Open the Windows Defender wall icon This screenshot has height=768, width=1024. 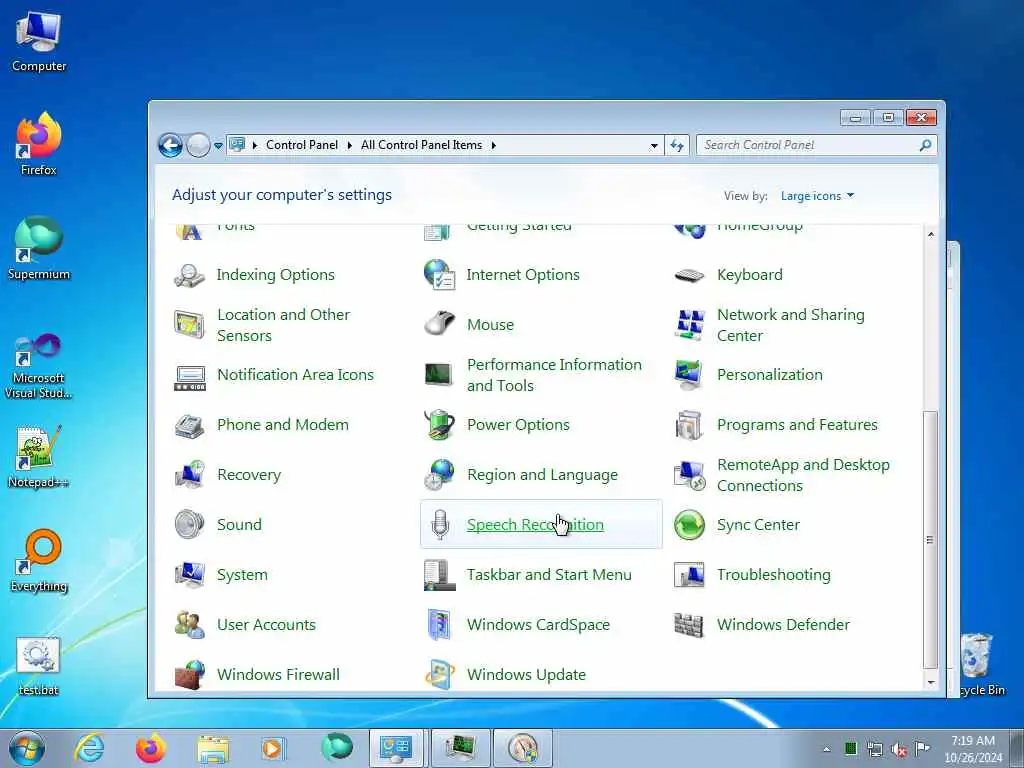(x=690, y=625)
